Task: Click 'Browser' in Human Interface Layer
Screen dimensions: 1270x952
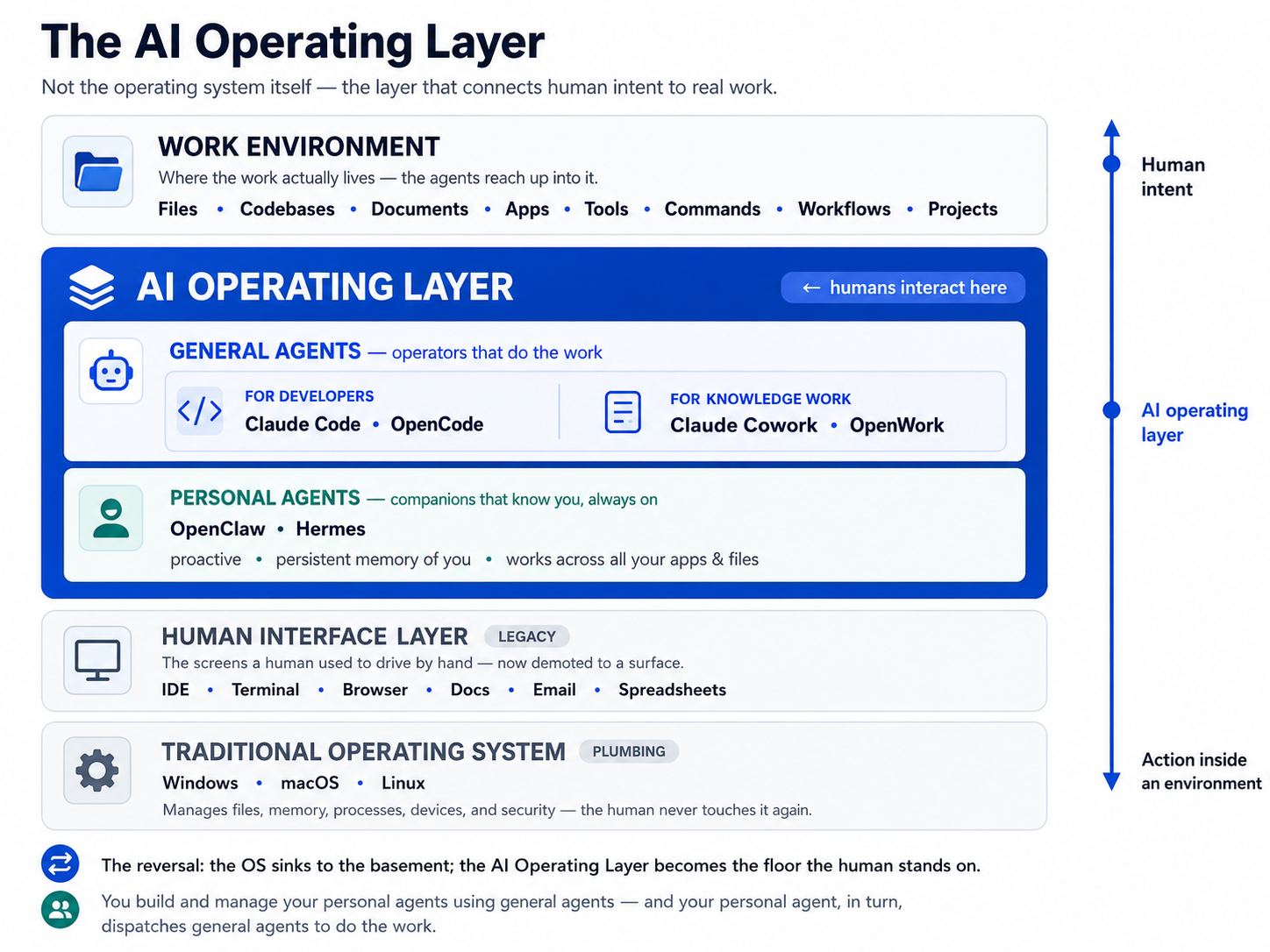Action: 375,690
